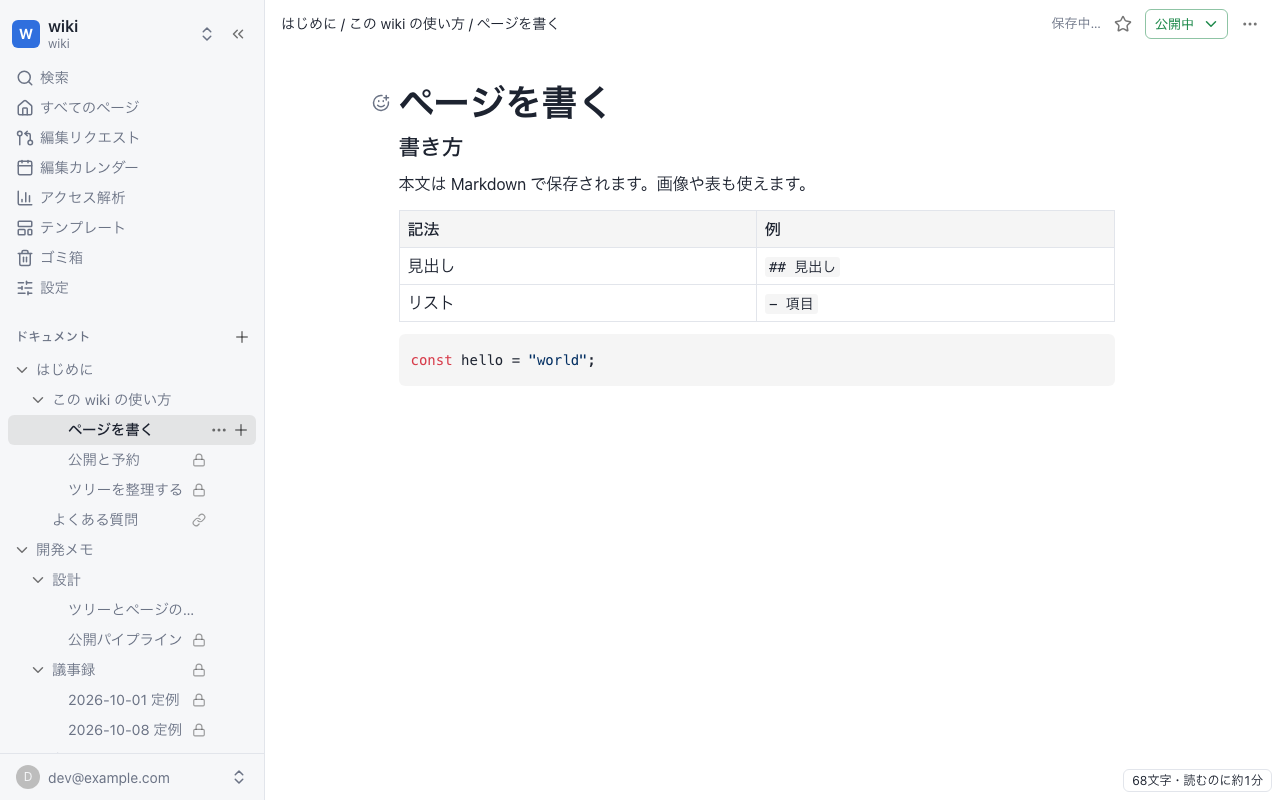The image size is (1280, 800).
Task: Click the 設定 sliders icon
Action: (x=25, y=287)
